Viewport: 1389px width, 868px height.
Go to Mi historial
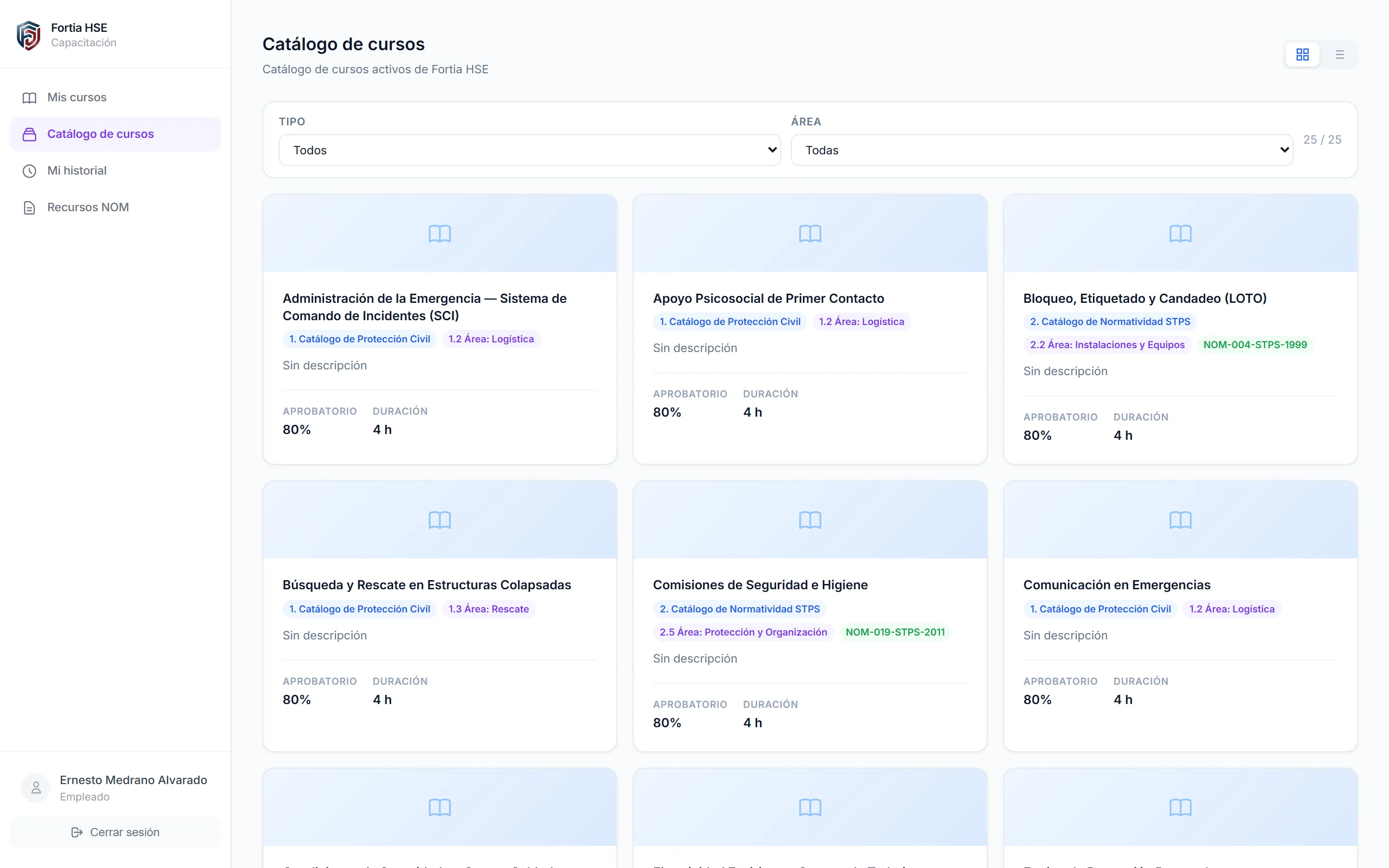115,171
